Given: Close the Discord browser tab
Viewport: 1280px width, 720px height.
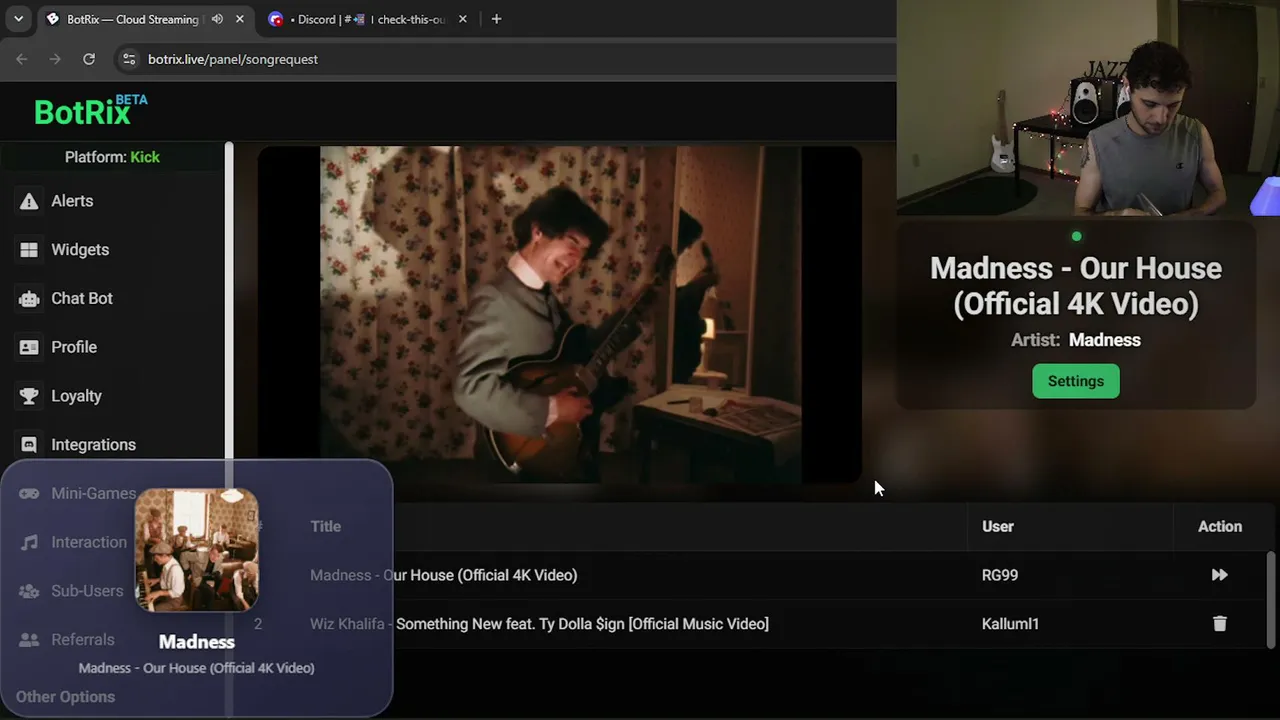Looking at the screenshot, I should [462, 19].
